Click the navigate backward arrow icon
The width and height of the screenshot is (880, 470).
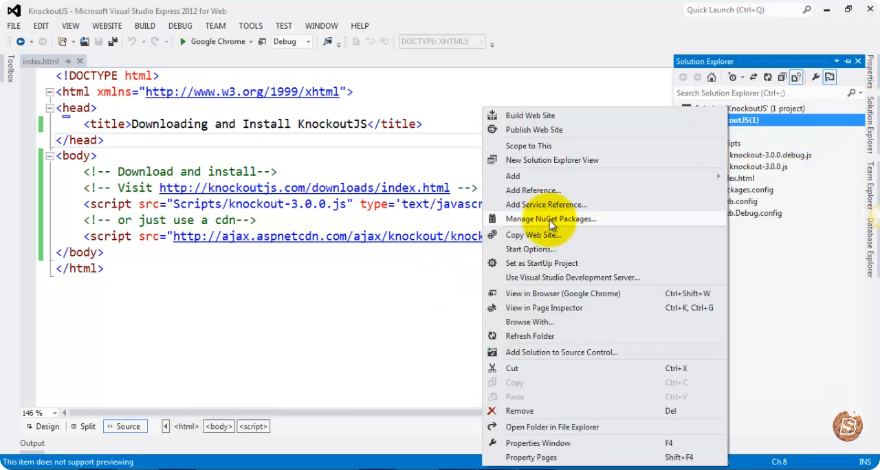(x=21, y=42)
